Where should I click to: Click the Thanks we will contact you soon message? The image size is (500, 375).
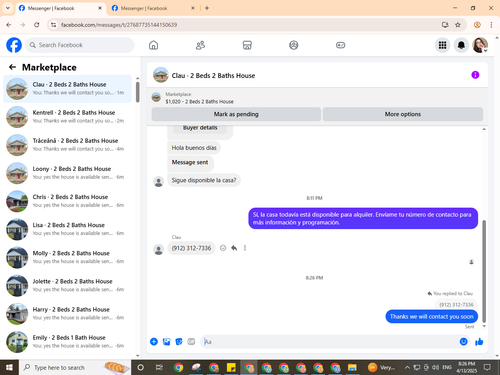tap(432, 317)
